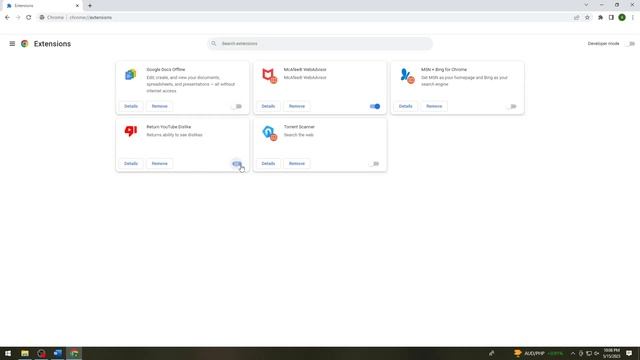Remove the Torrent Scanner extension
The image size is (640, 360).
coord(297,163)
